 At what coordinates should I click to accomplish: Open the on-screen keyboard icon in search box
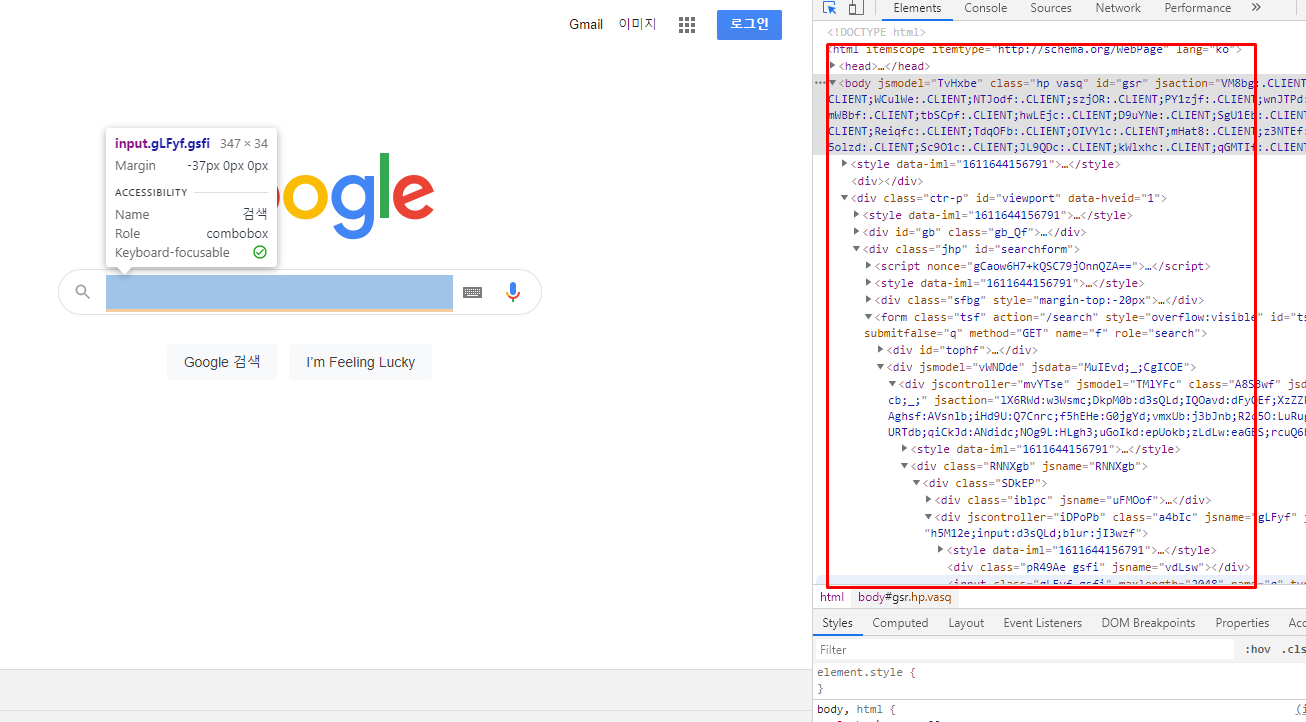472,292
